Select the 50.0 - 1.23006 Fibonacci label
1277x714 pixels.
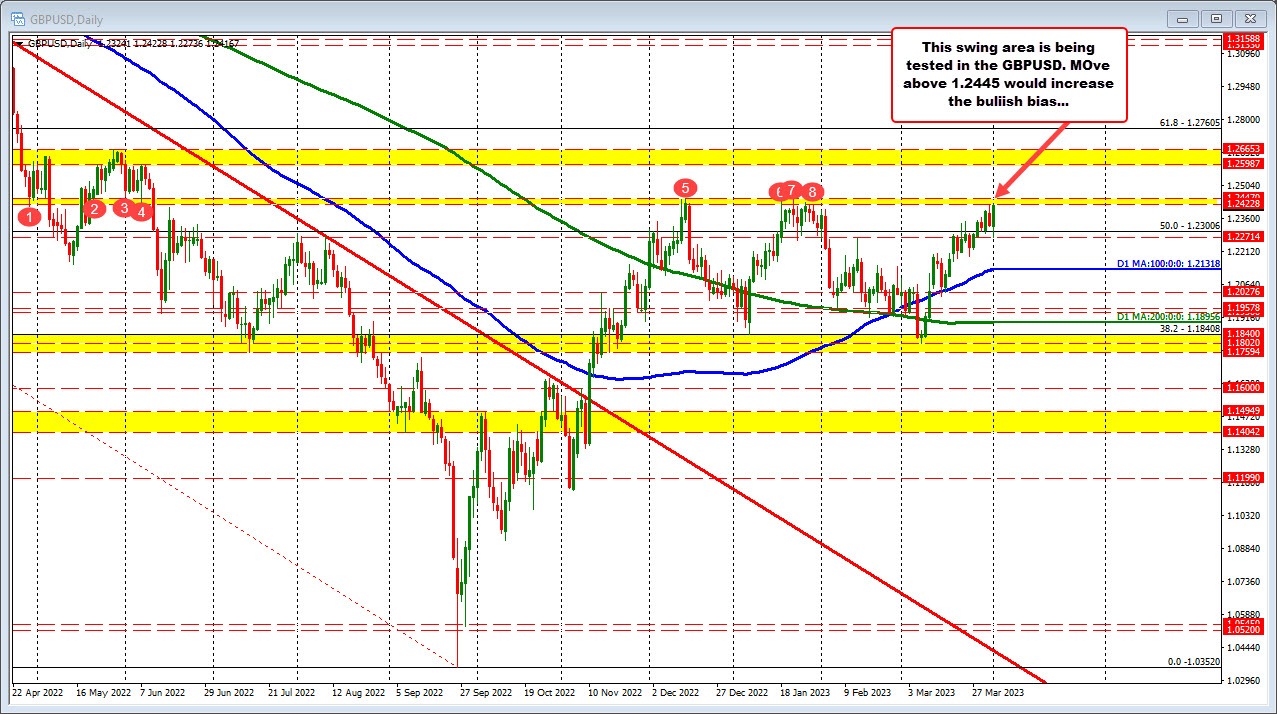tap(1190, 227)
